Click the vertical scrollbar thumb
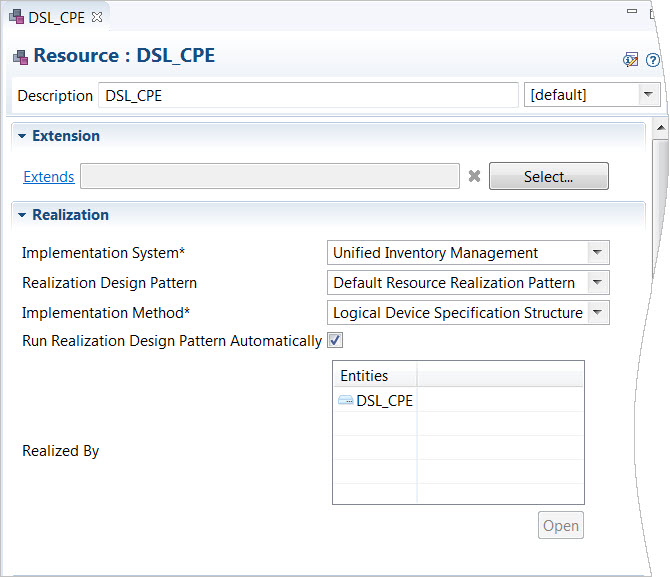670x577 pixels. [661, 209]
